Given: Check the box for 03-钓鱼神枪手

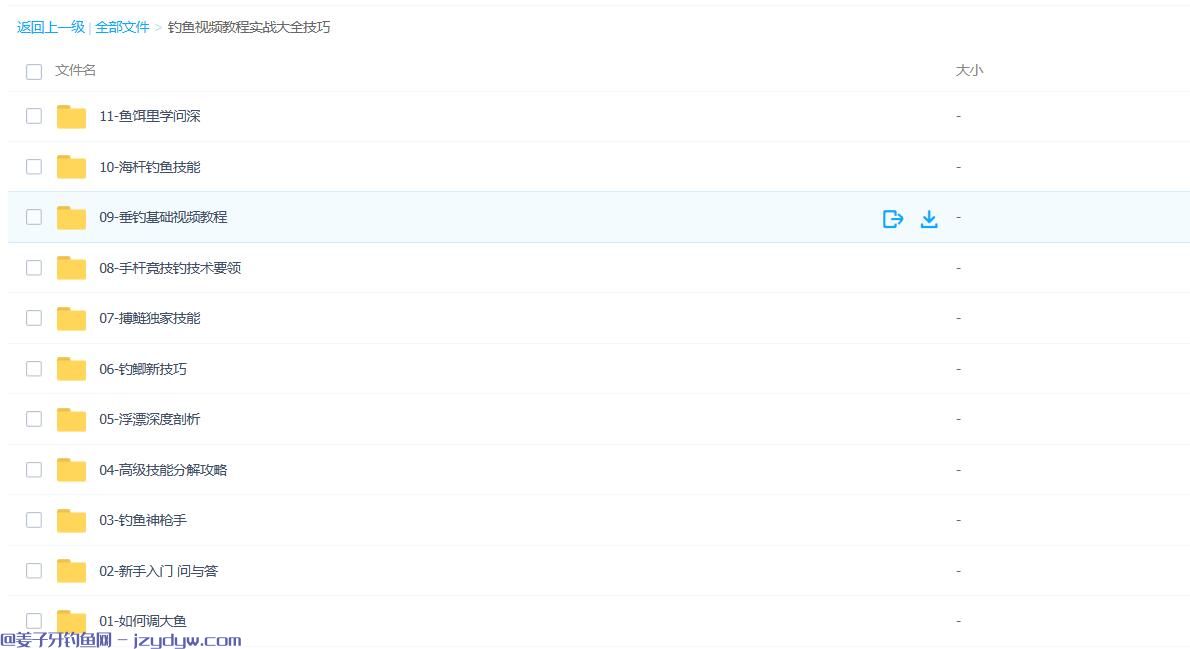Looking at the screenshot, I should [33, 520].
